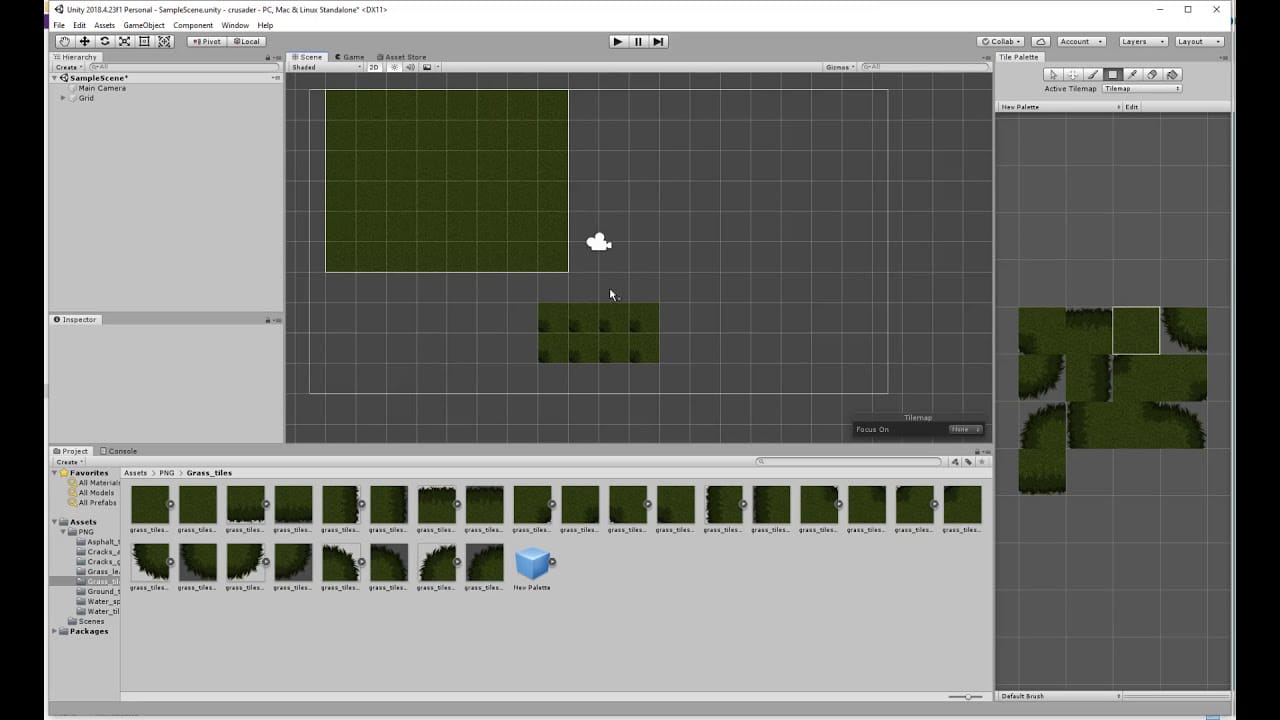The width and height of the screenshot is (1280, 720).
Task: Select the tile Picker eyedropper tool
Action: tap(1132, 74)
